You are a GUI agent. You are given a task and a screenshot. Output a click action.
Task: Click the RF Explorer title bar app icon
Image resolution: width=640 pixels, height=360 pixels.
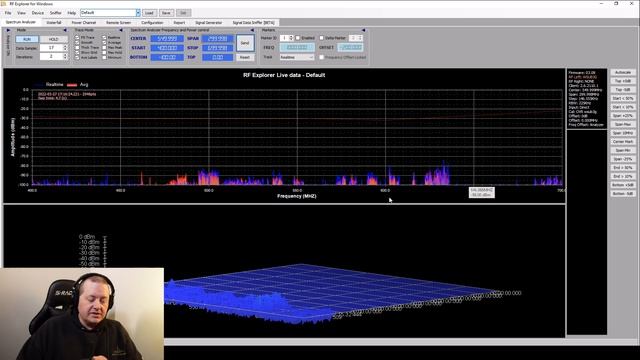[x=4, y=4]
